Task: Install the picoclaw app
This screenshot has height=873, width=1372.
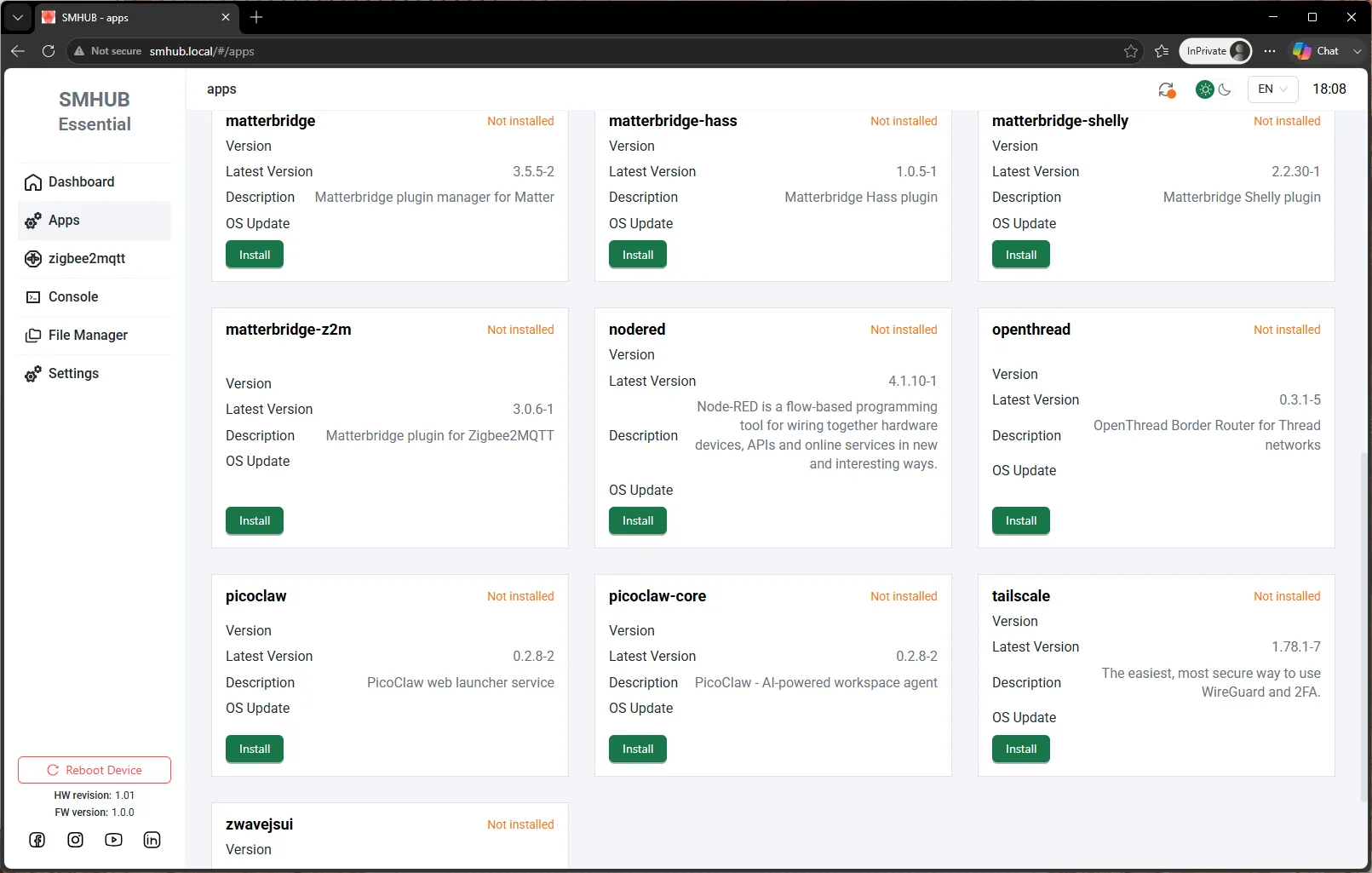Action: coord(255,749)
